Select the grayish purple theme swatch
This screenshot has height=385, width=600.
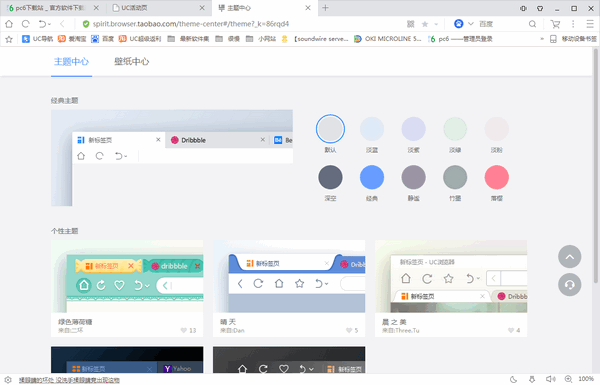[x=413, y=177]
